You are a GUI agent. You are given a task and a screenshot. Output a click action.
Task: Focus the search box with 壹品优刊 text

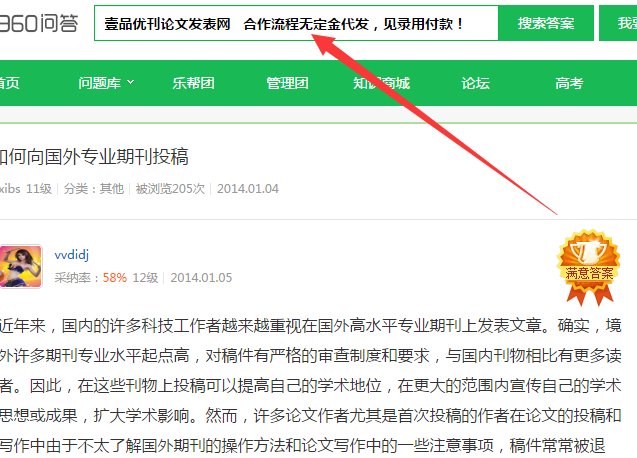point(296,23)
